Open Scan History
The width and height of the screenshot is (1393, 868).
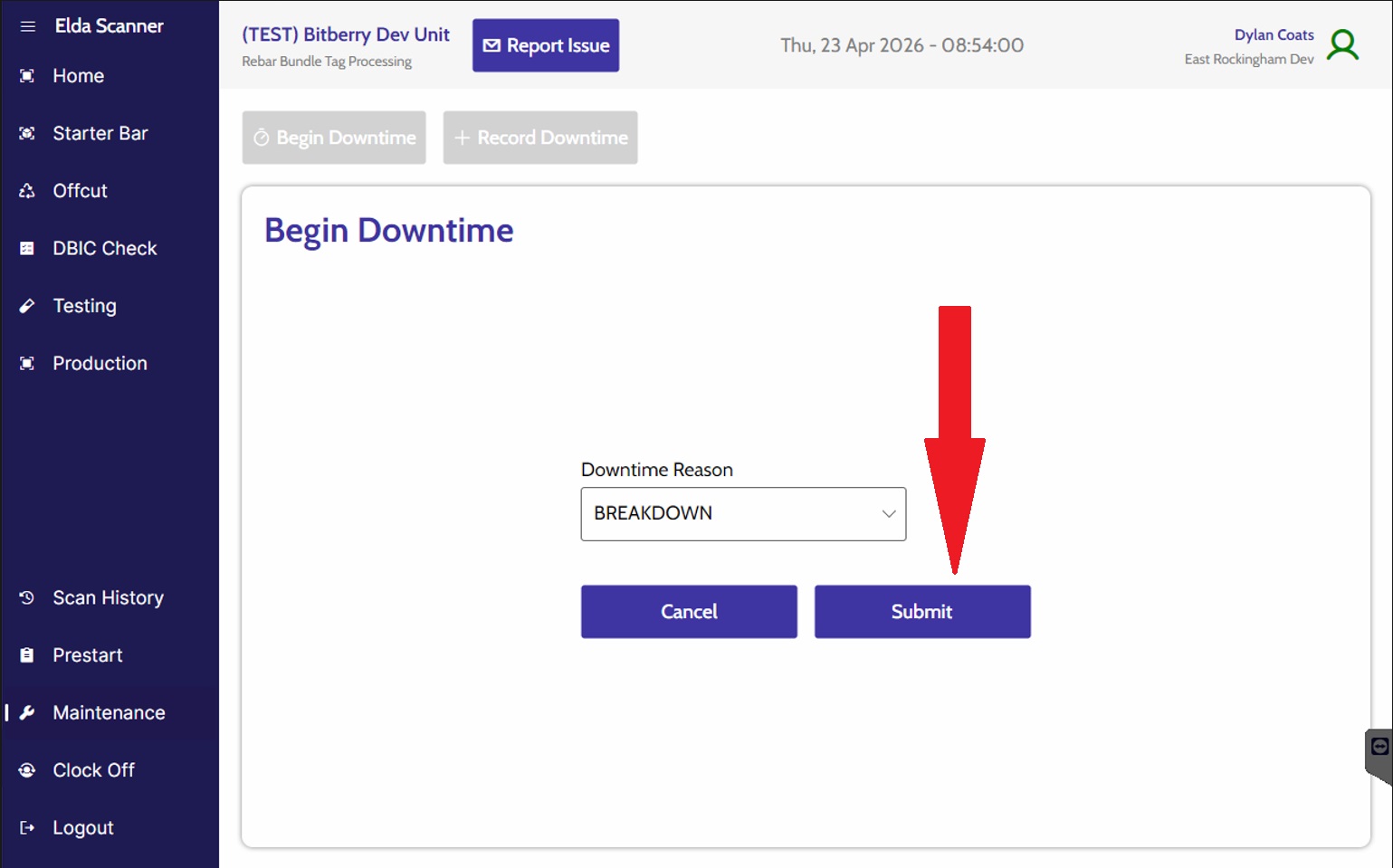[110, 597]
